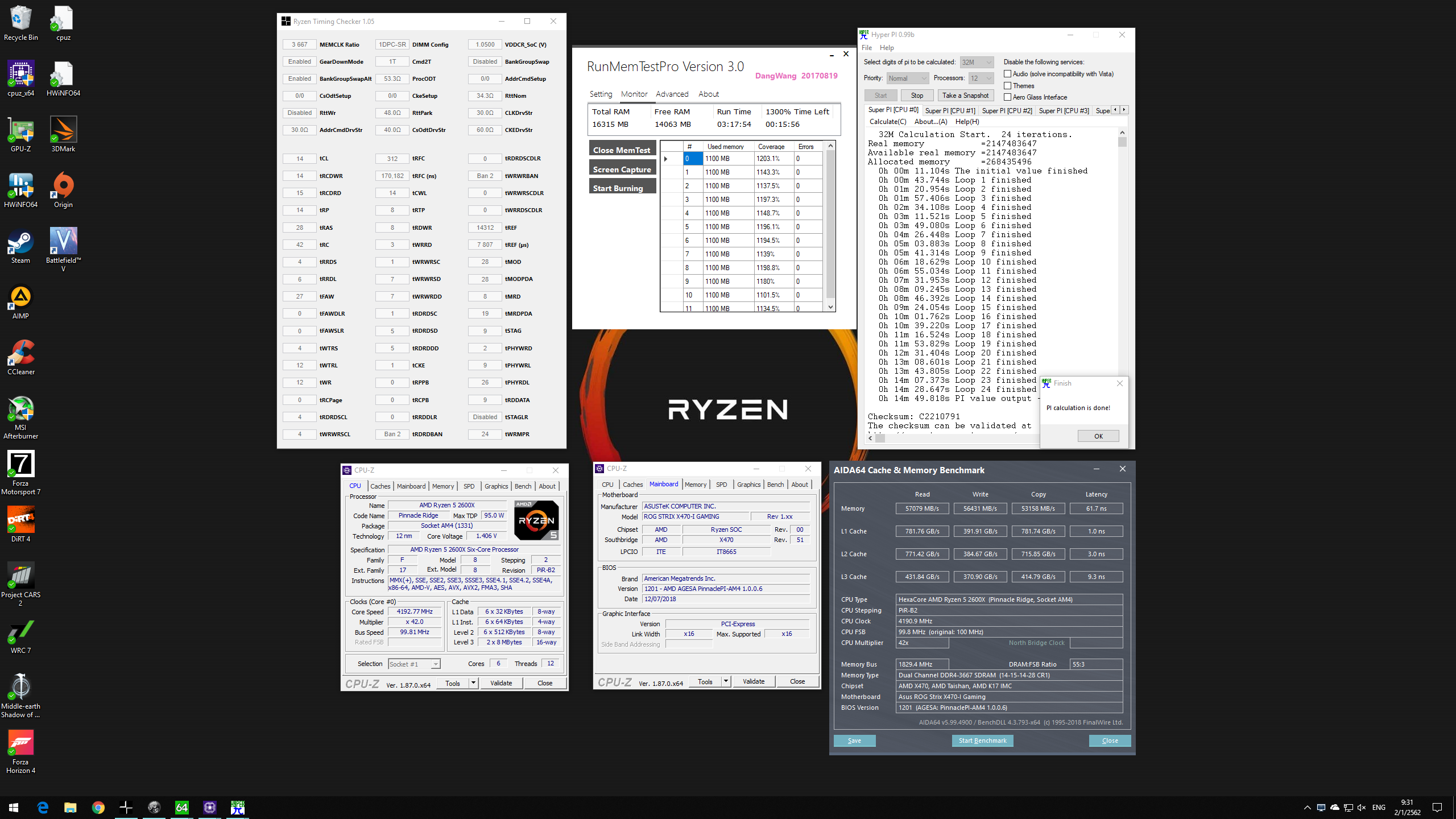
Task: Launch 3DMark desktop shortcut
Action: pyautogui.click(x=63, y=134)
